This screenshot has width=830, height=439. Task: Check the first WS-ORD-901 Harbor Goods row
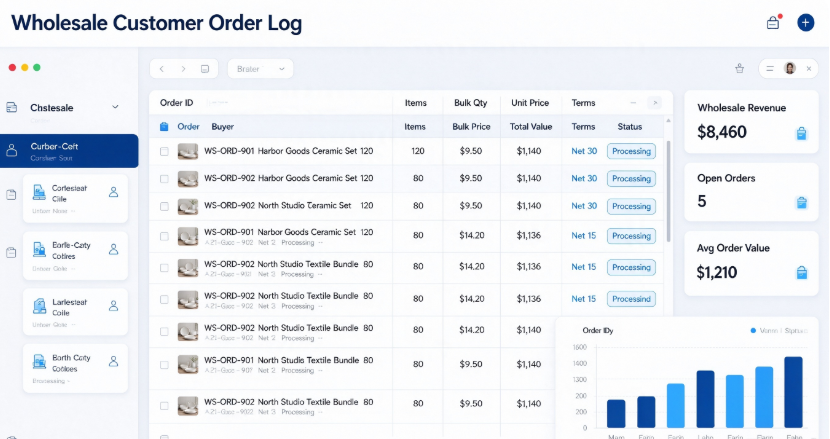pyautogui.click(x=164, y=151)
